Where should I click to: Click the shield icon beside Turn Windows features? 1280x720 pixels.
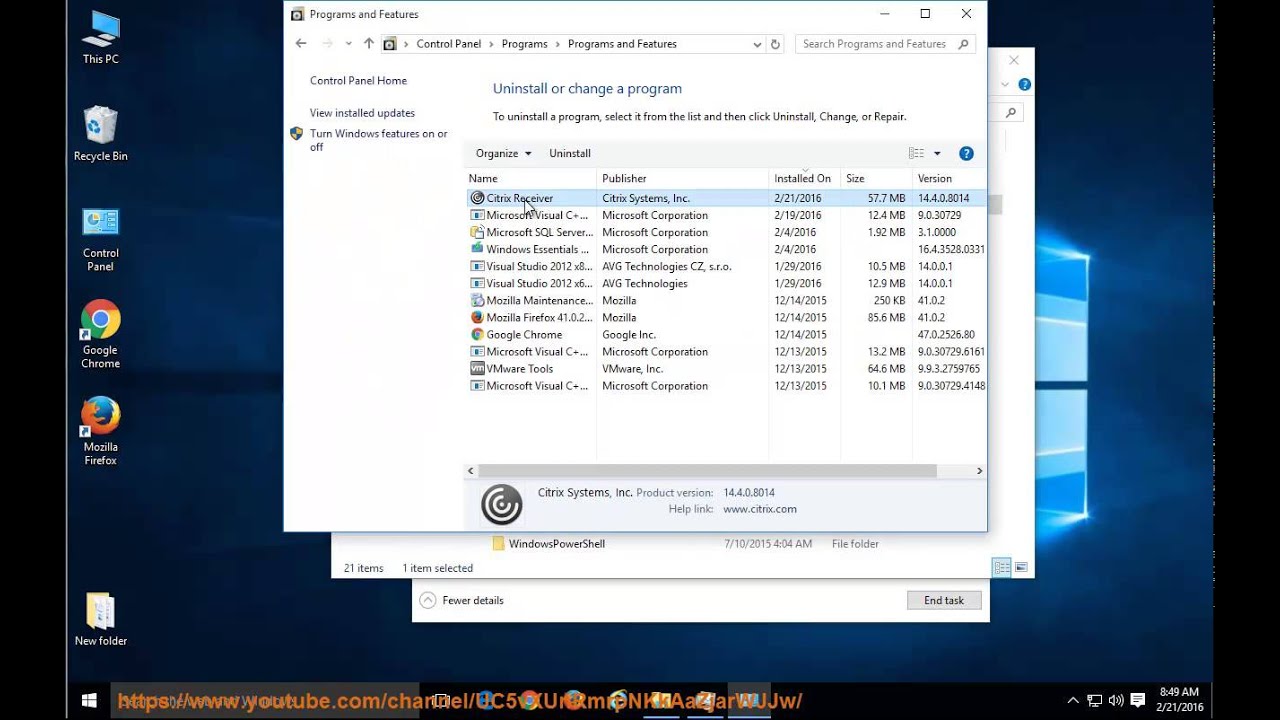click(x=296, y=134)
